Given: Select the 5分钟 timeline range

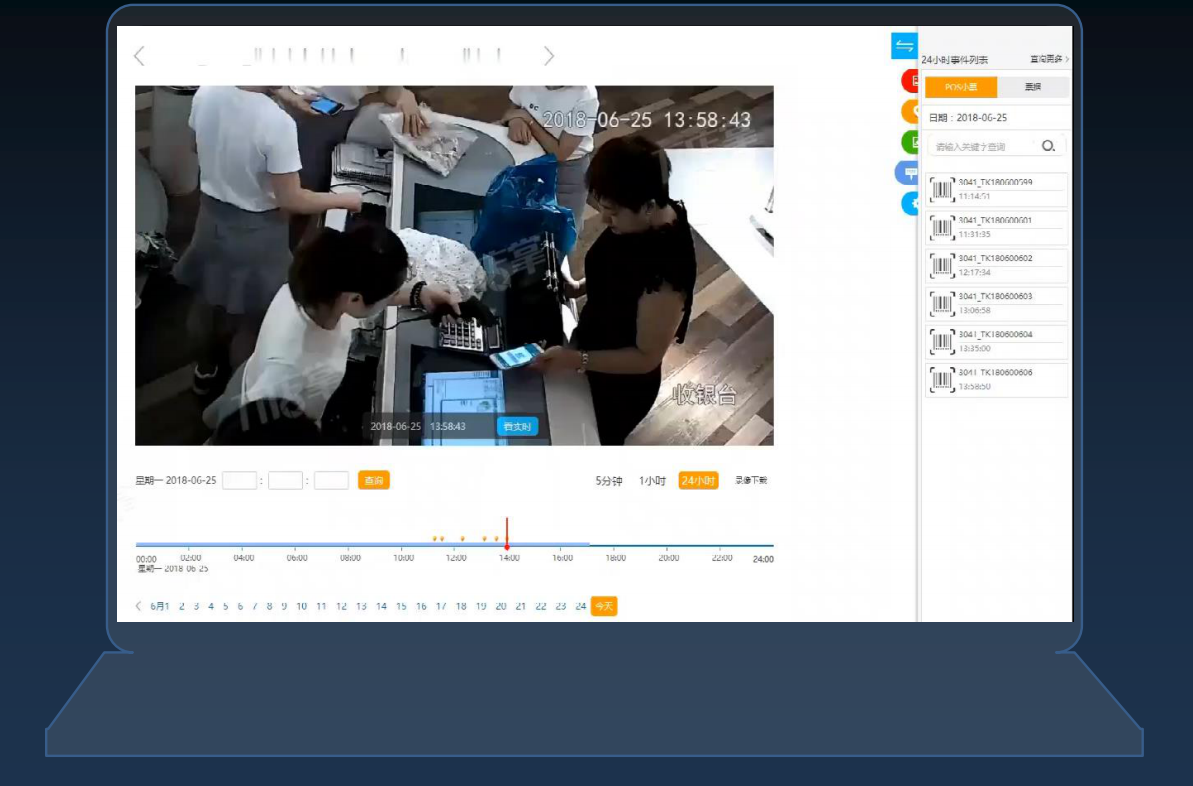Looking at the screenshot, I should (609, 481).
